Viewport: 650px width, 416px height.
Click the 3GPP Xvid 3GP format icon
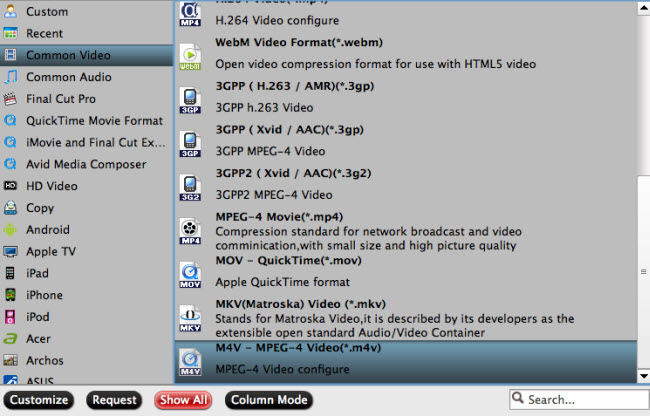pos(190,144)
